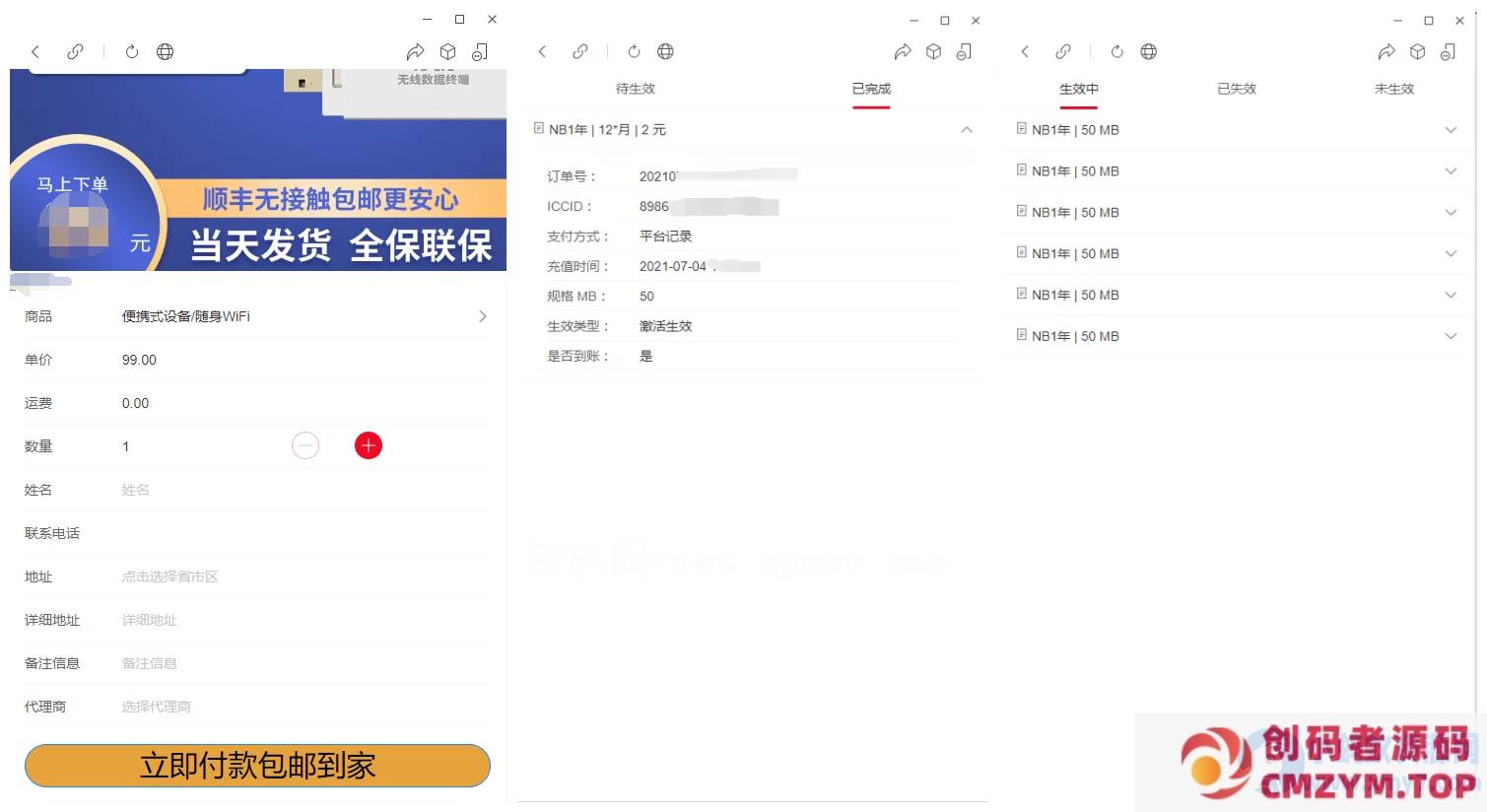Viewport: 1487px width, 812px height.
Task: Expand the last NB1年 | 50 MB package
Action: 1450,336
